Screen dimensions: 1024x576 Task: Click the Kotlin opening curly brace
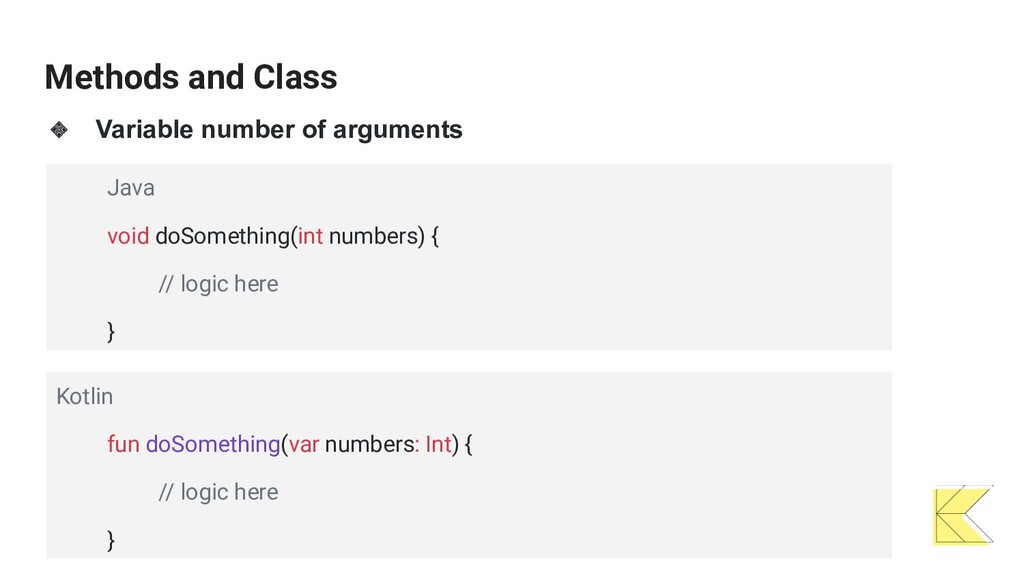pyautogui.click(x=468, y=445)
